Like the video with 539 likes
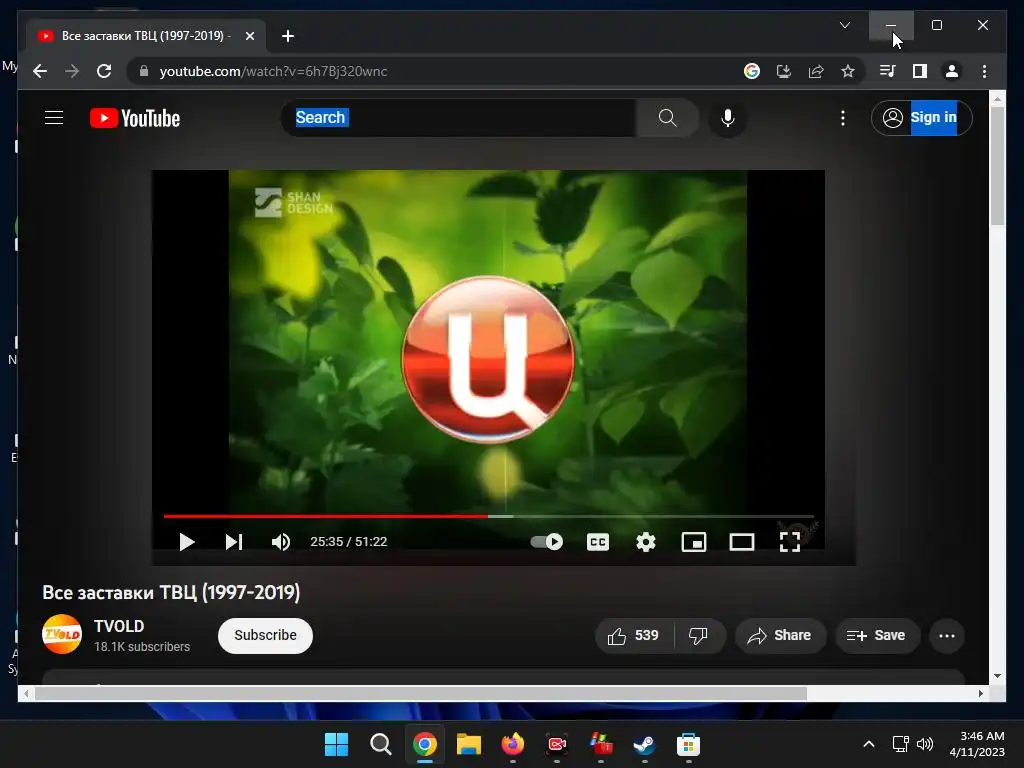The width and height of the screenshot is (1024, 768). (x=633, y=635)
